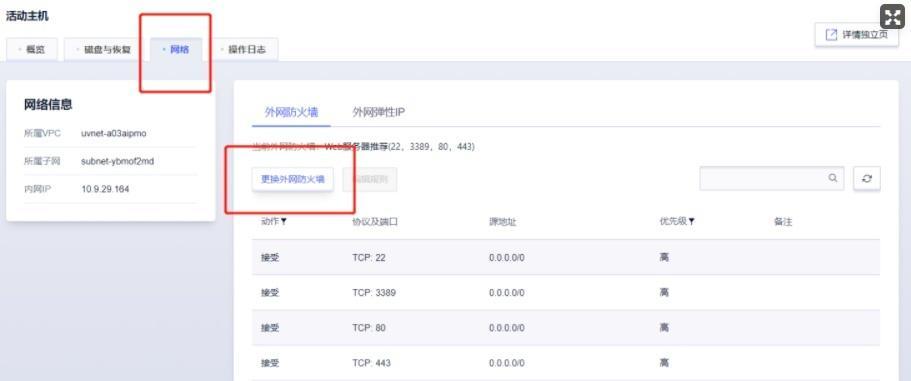This screenshot has height=381, width=911.
Task: Click the 源地址 column header
Action: pos(503,222)
